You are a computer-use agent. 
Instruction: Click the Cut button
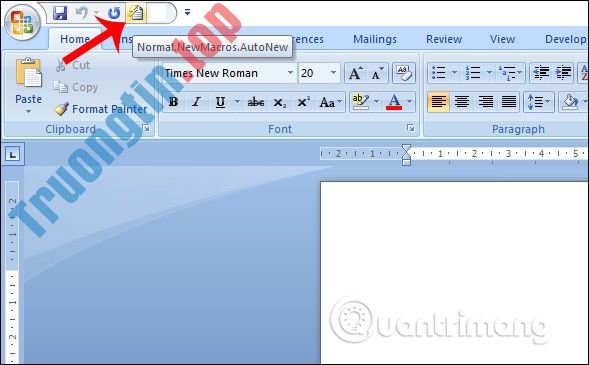[73, 65]
